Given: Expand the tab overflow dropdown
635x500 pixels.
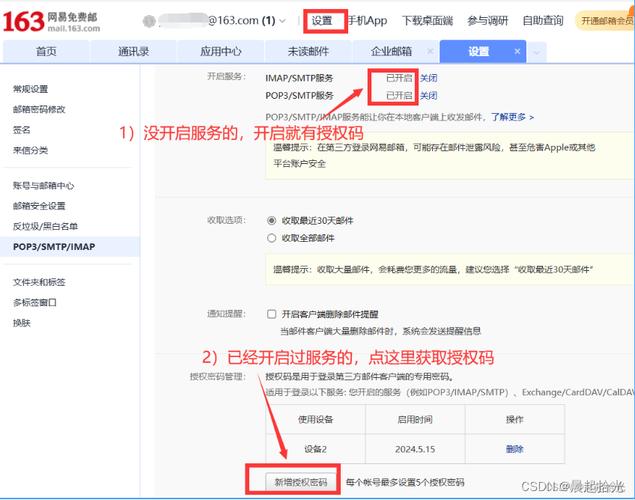Looking at the screenshot, I should click(537, 52).
